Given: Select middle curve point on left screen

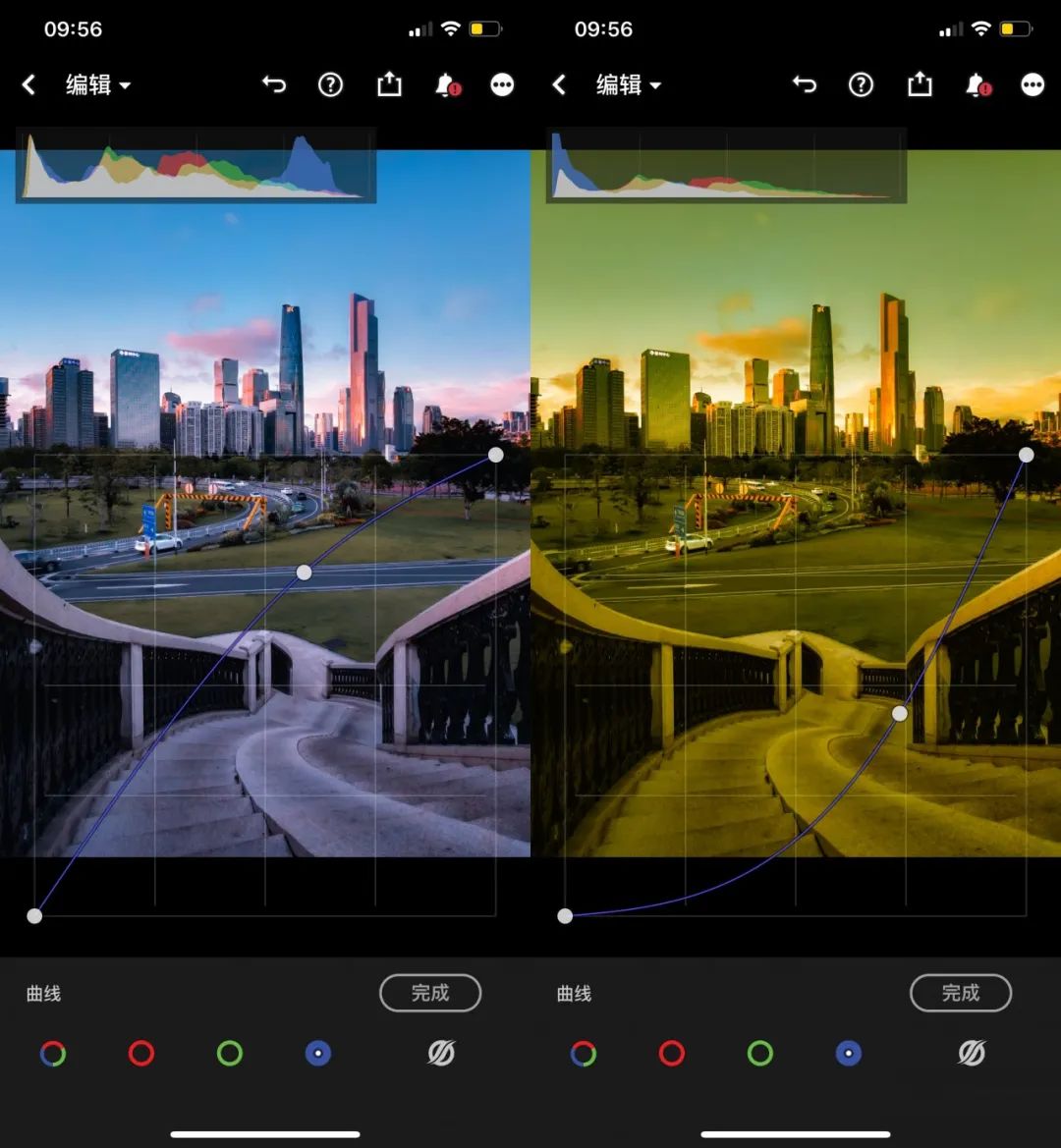Looking at the screenshot, I should tap(304, 573).
